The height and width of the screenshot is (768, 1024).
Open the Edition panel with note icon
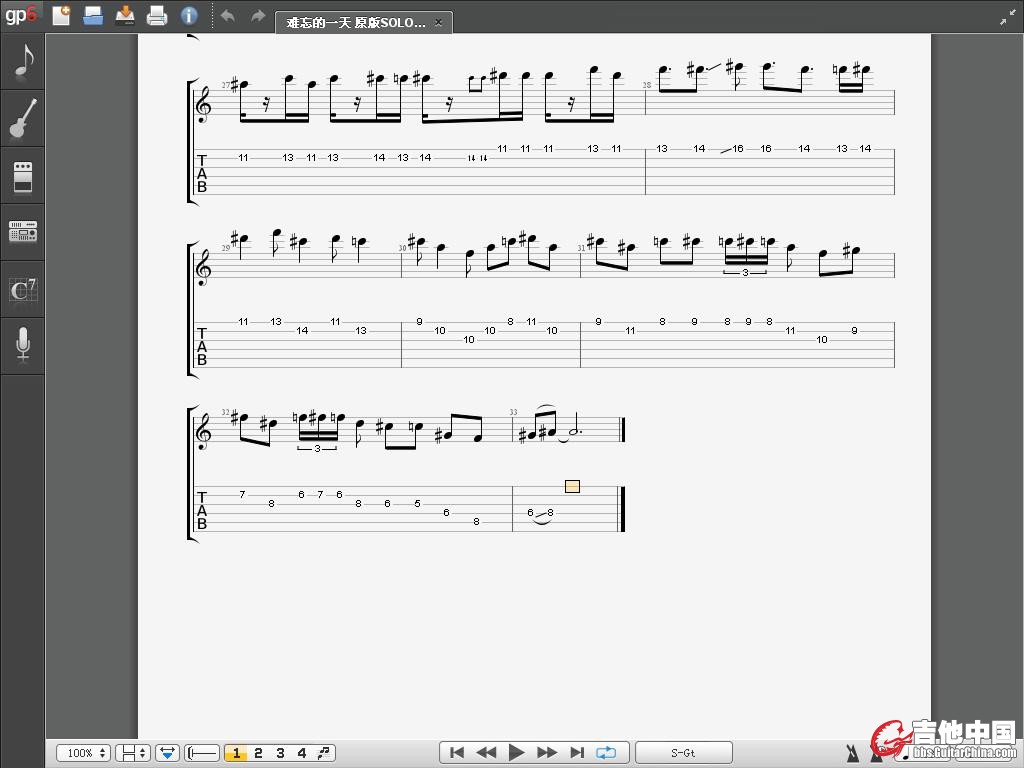coord(23,62)
